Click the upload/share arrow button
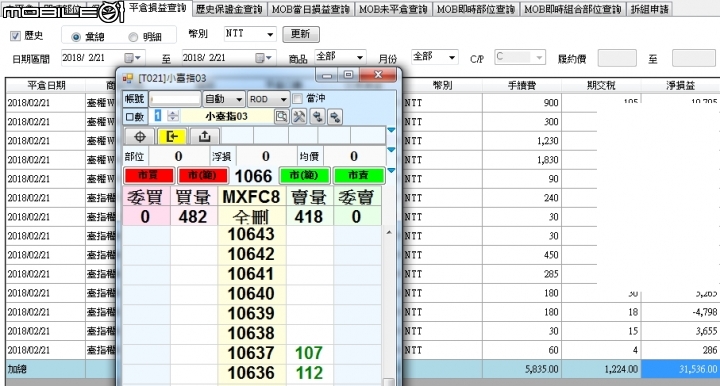The width and height of the screenshot is (720, 386). click(x=204, y=136)
